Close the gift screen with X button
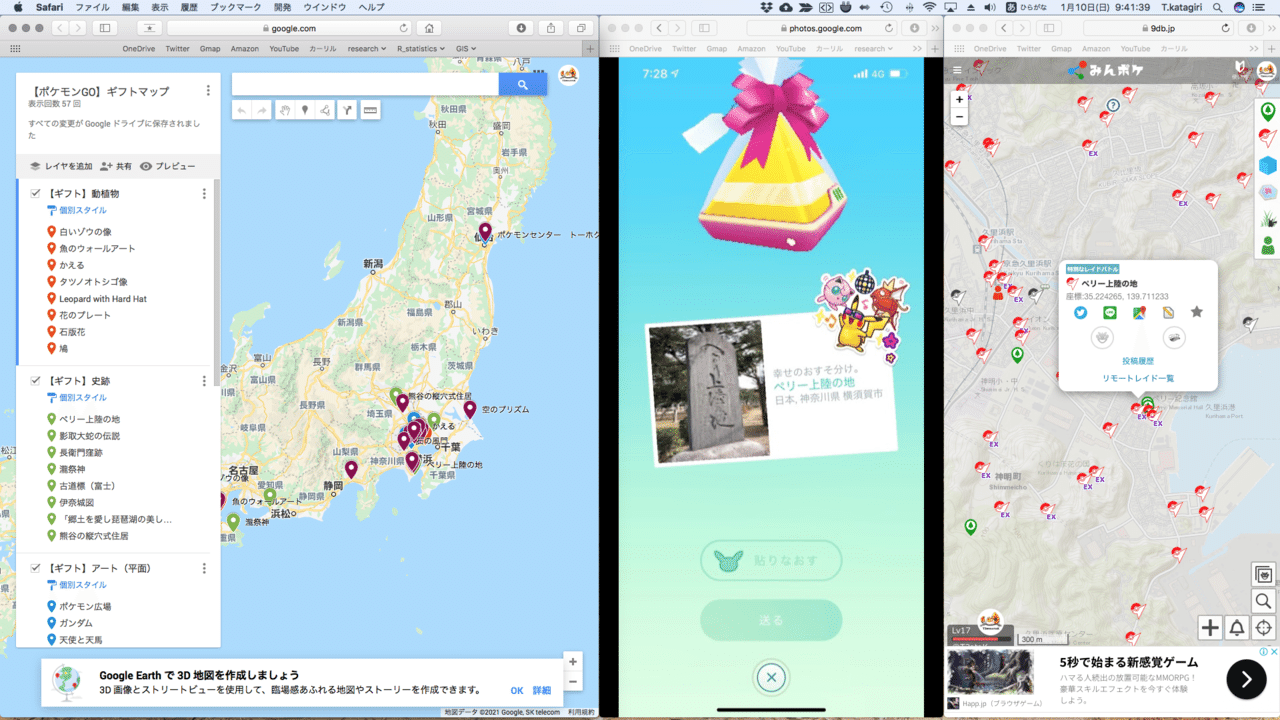 pos(770,678)
